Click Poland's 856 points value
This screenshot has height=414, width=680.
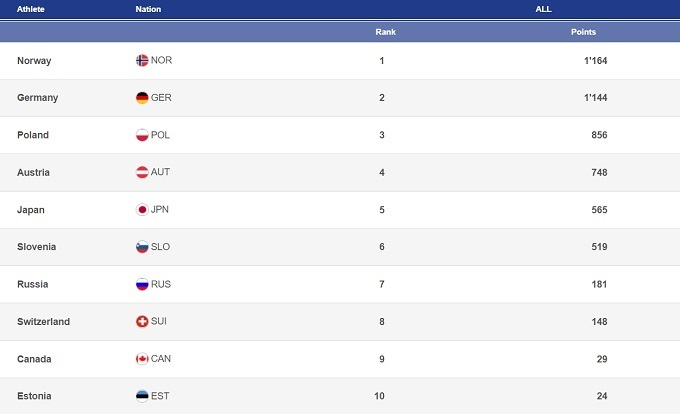pyautogui.click(x=598, y=135)
